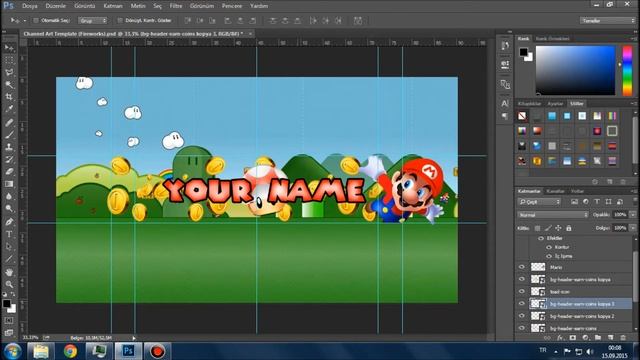Hide the toad-icon layer via its eye icon
640x360 pixels.
point(522,291)
